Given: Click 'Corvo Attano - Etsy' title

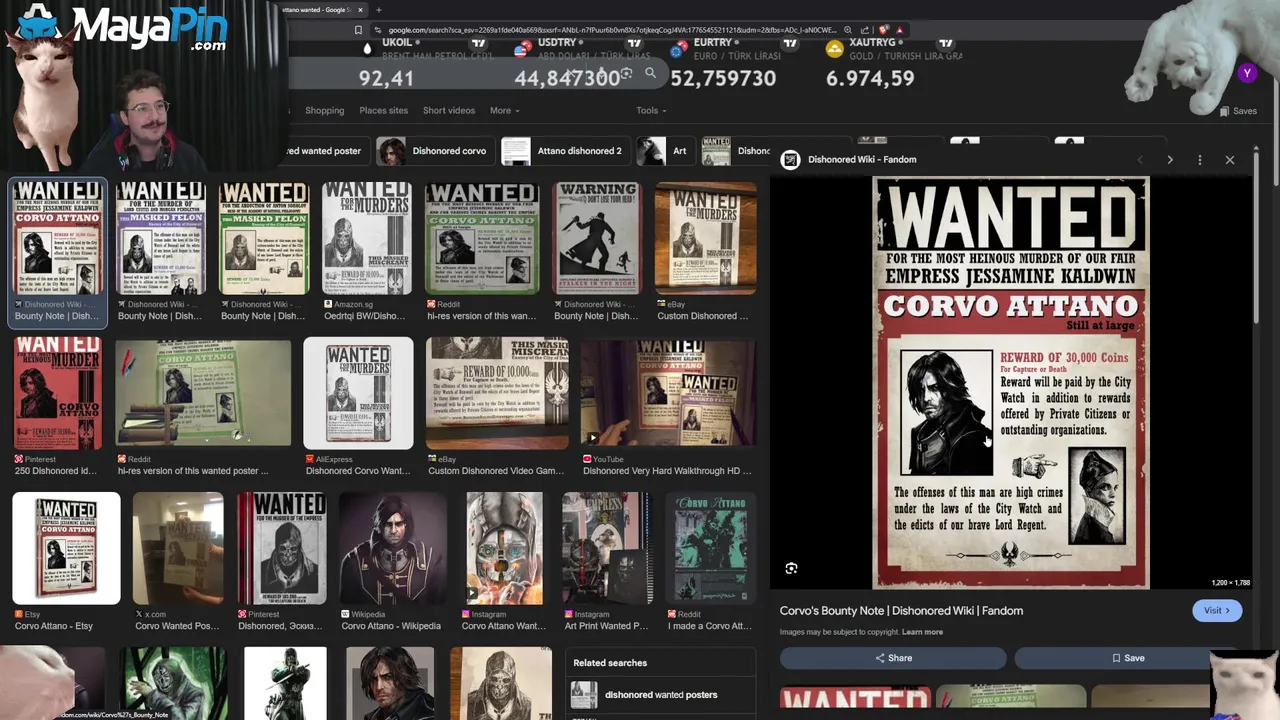Looking at the screenshot, I should (54, 626).
